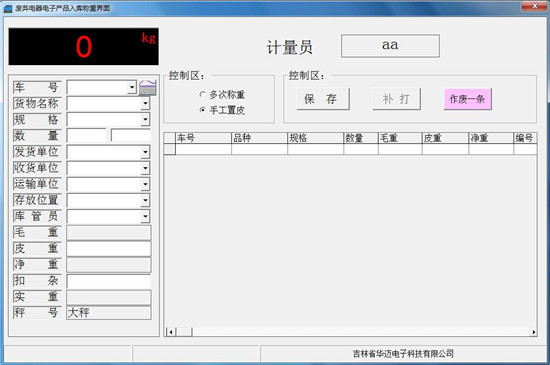Screen dimensions: 550x365
Task: Click the weighbridge icon beside 车号 field
Action: click(x=148, y=87)
